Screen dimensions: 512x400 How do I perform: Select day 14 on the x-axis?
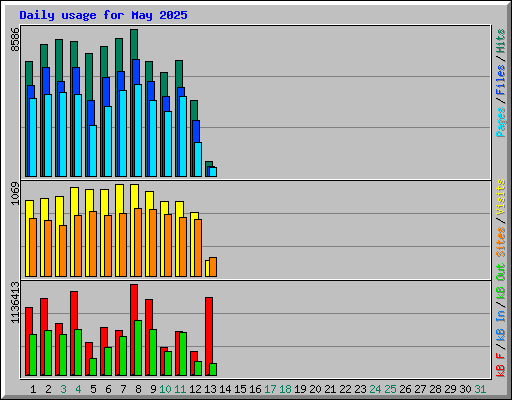225,389
